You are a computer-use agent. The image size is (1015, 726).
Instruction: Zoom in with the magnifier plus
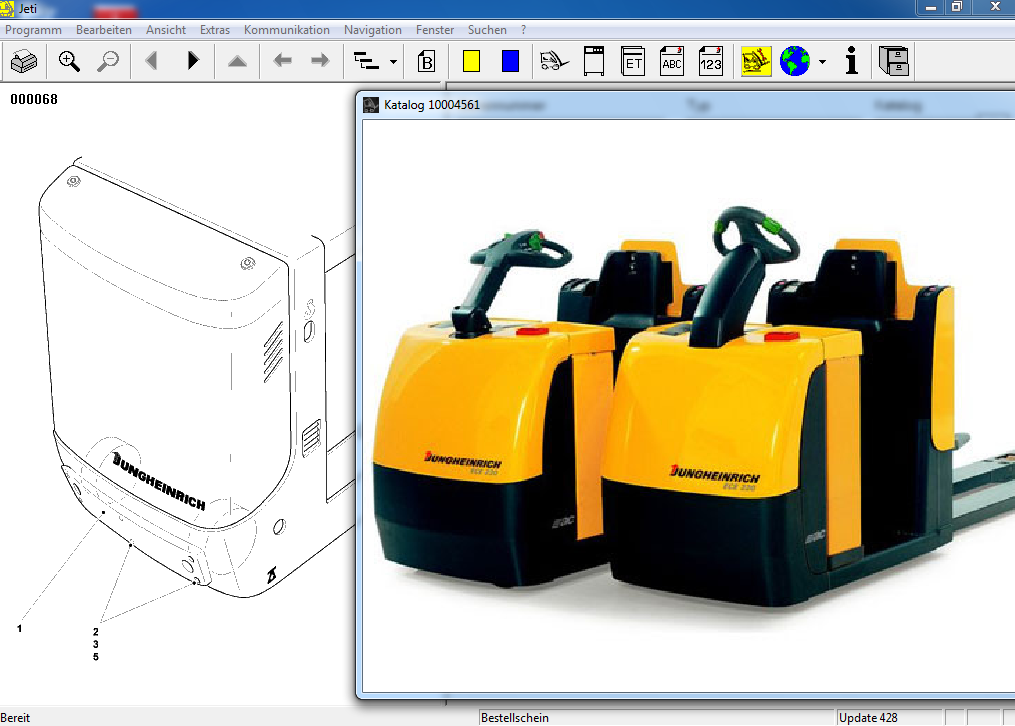point(69,62)
